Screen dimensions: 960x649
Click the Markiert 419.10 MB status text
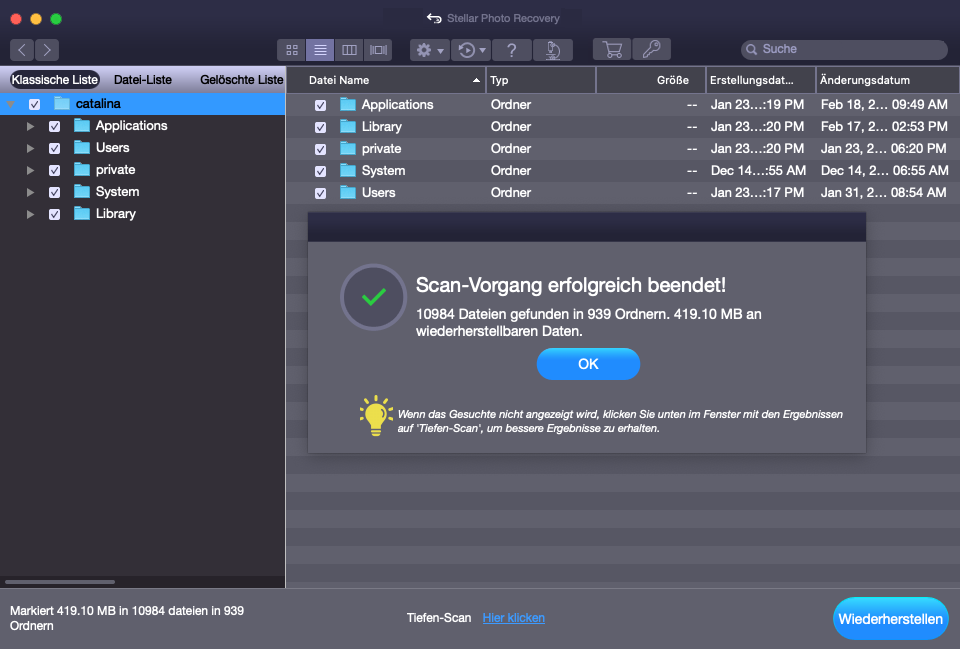127,618
